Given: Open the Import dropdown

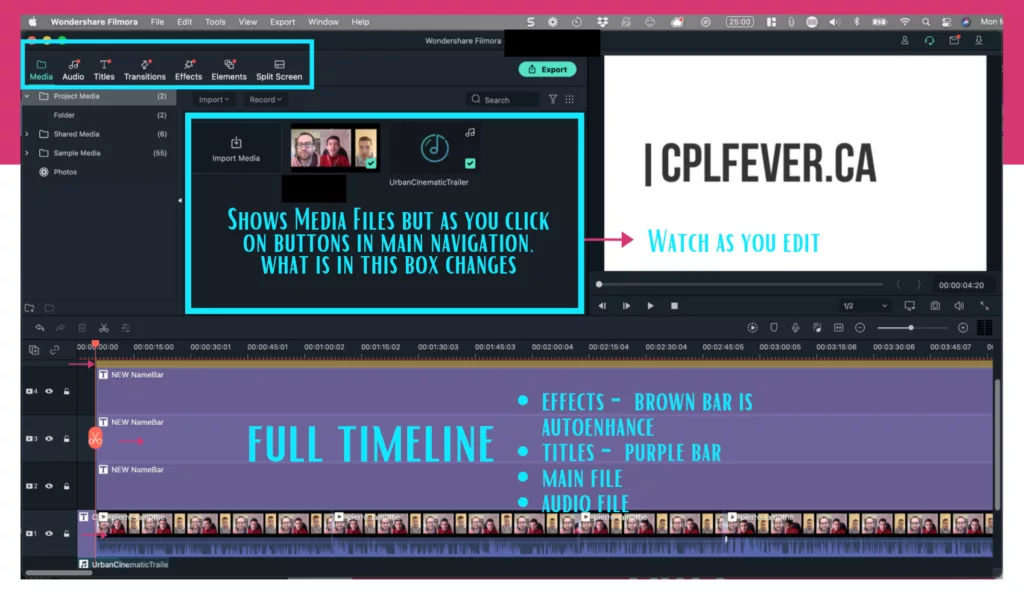Looking at the screenshot, I should coord(214,99).
